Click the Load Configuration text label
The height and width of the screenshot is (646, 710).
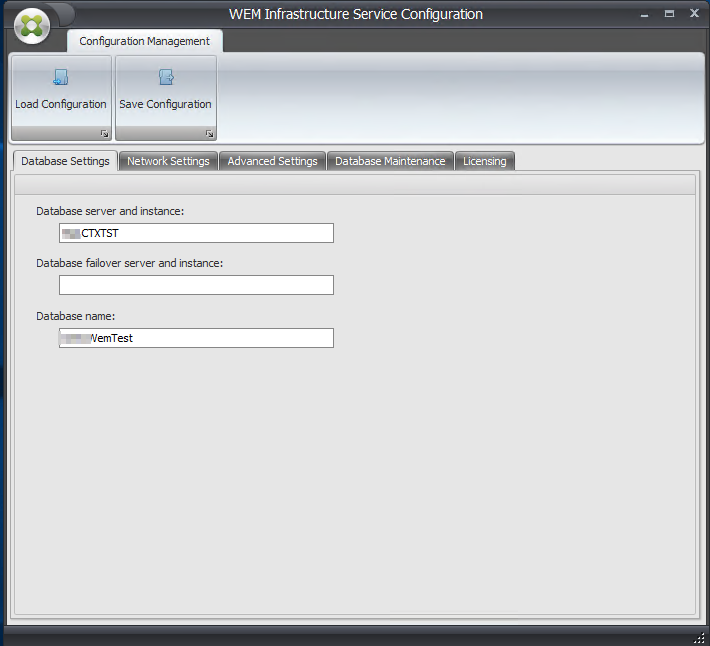pos(61,104)
